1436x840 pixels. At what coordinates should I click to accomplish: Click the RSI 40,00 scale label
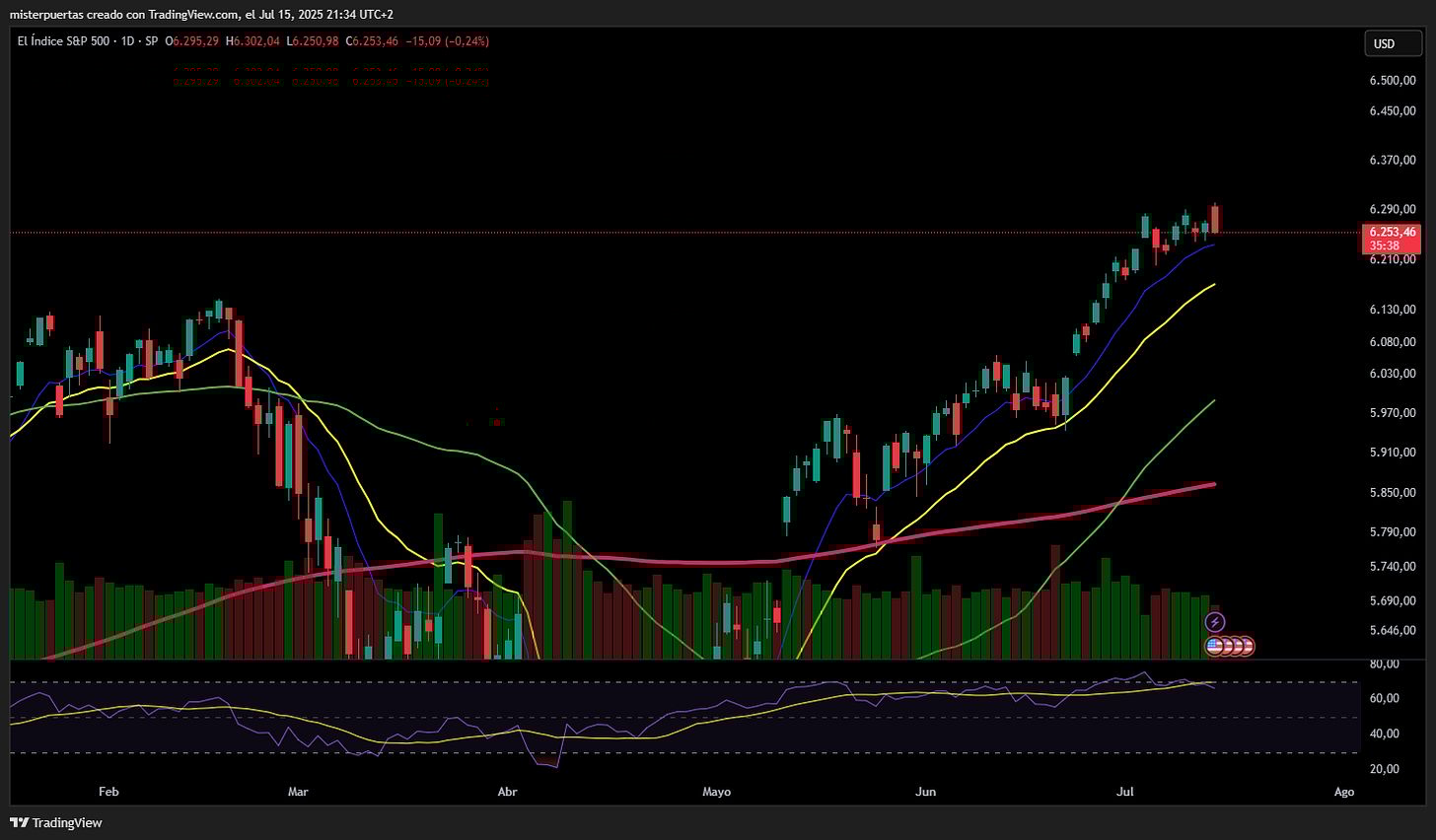[1385, 734]
